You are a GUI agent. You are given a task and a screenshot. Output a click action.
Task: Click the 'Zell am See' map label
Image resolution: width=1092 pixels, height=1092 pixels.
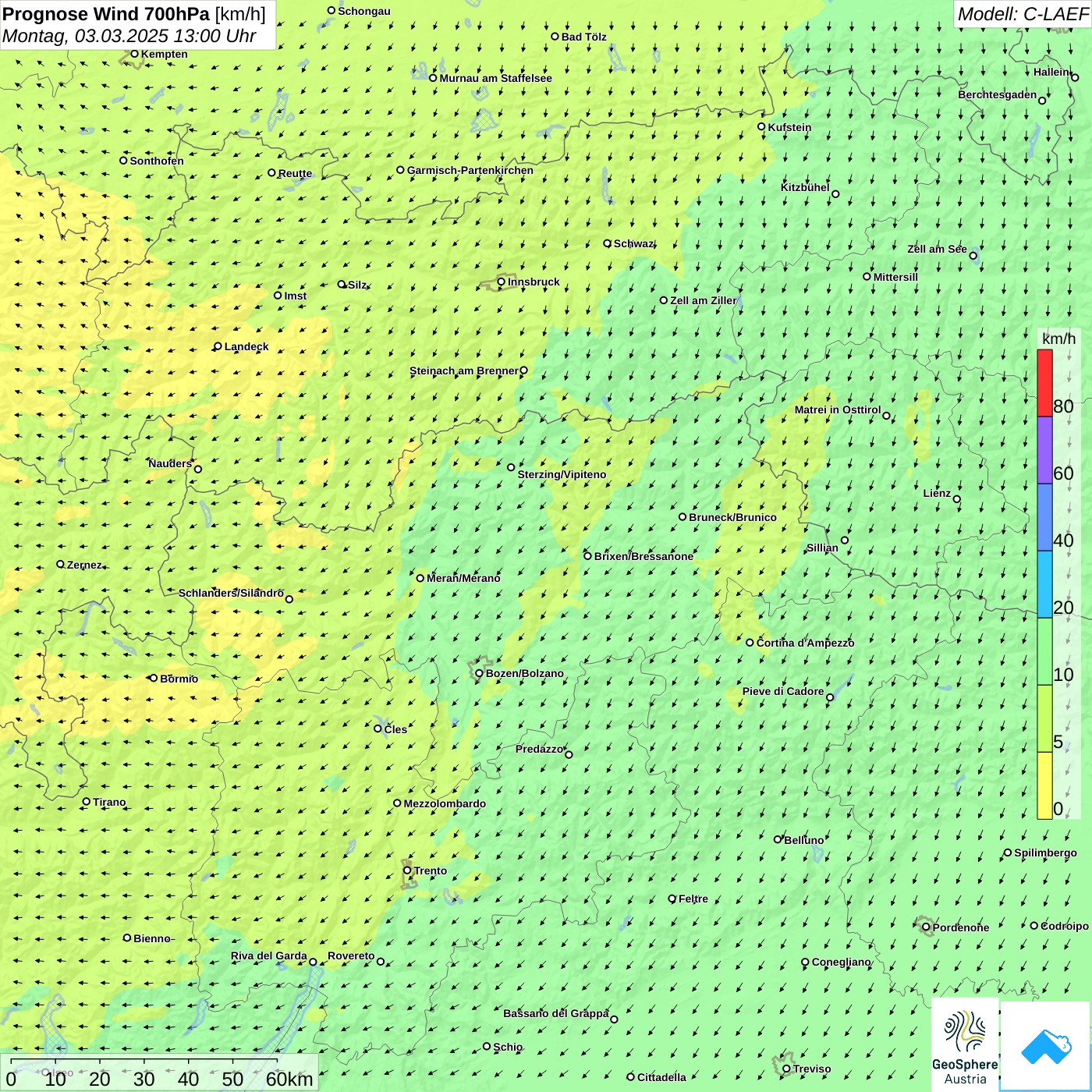(937, 249)
